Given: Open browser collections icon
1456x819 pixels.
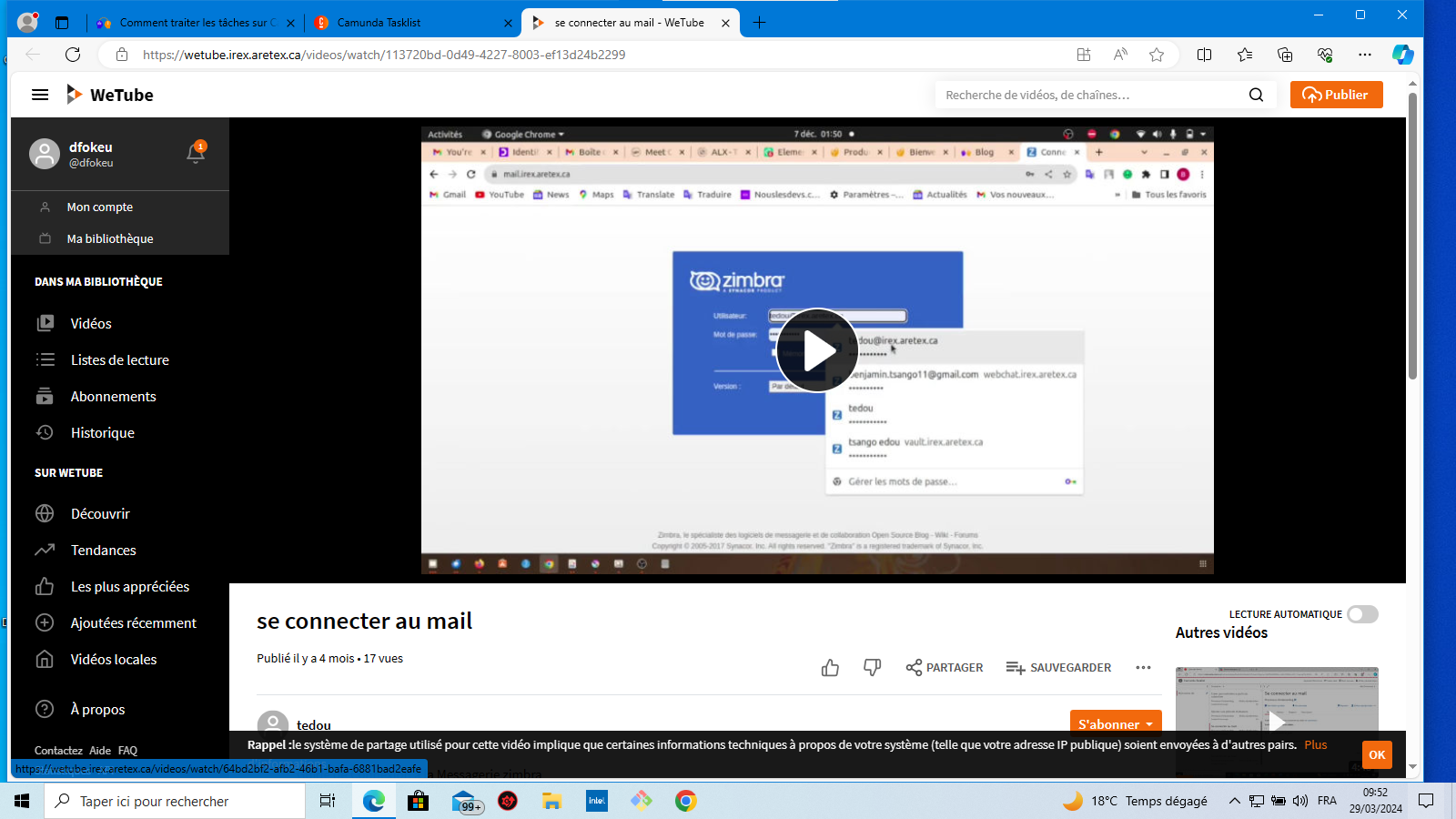Looking at the screenshot, I should pyautogui.click(x=1285, y=55).
